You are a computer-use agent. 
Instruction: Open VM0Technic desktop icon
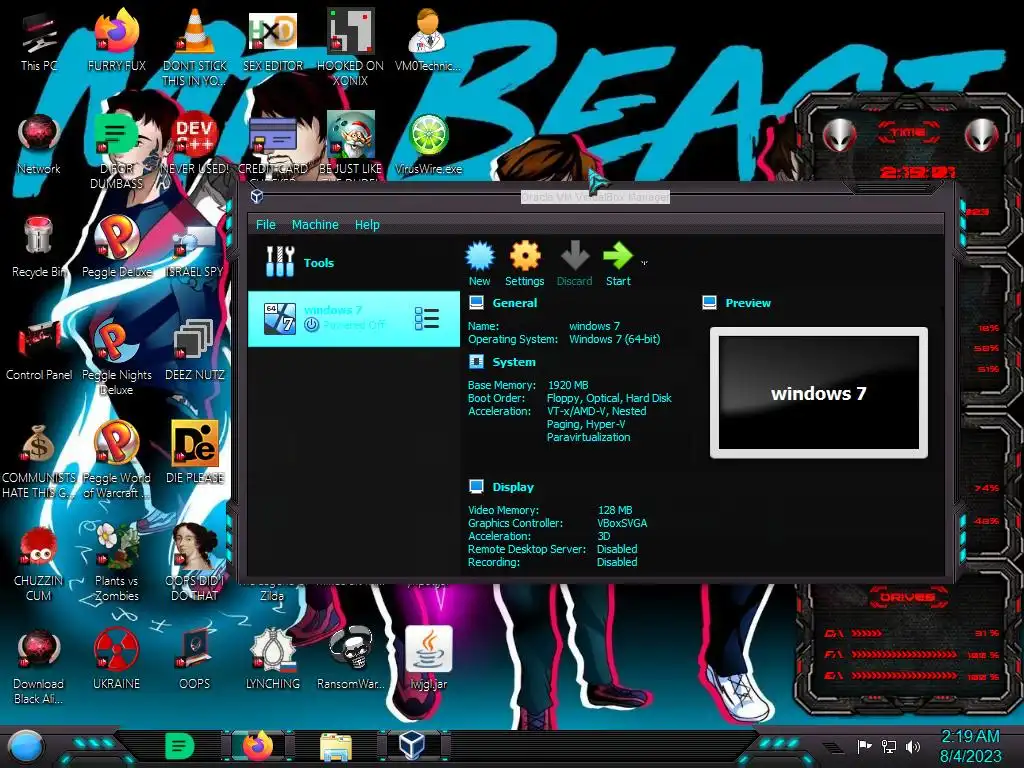(428, 40)
